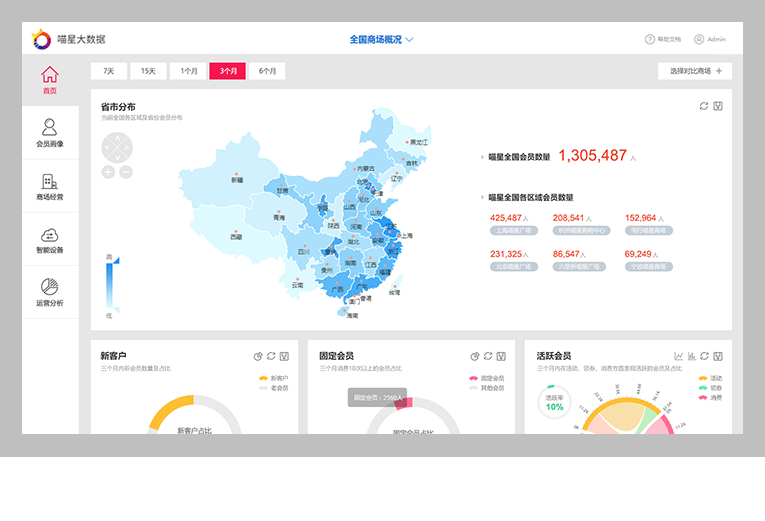Refresh the 省市分布 map panel

pos(704,106)
